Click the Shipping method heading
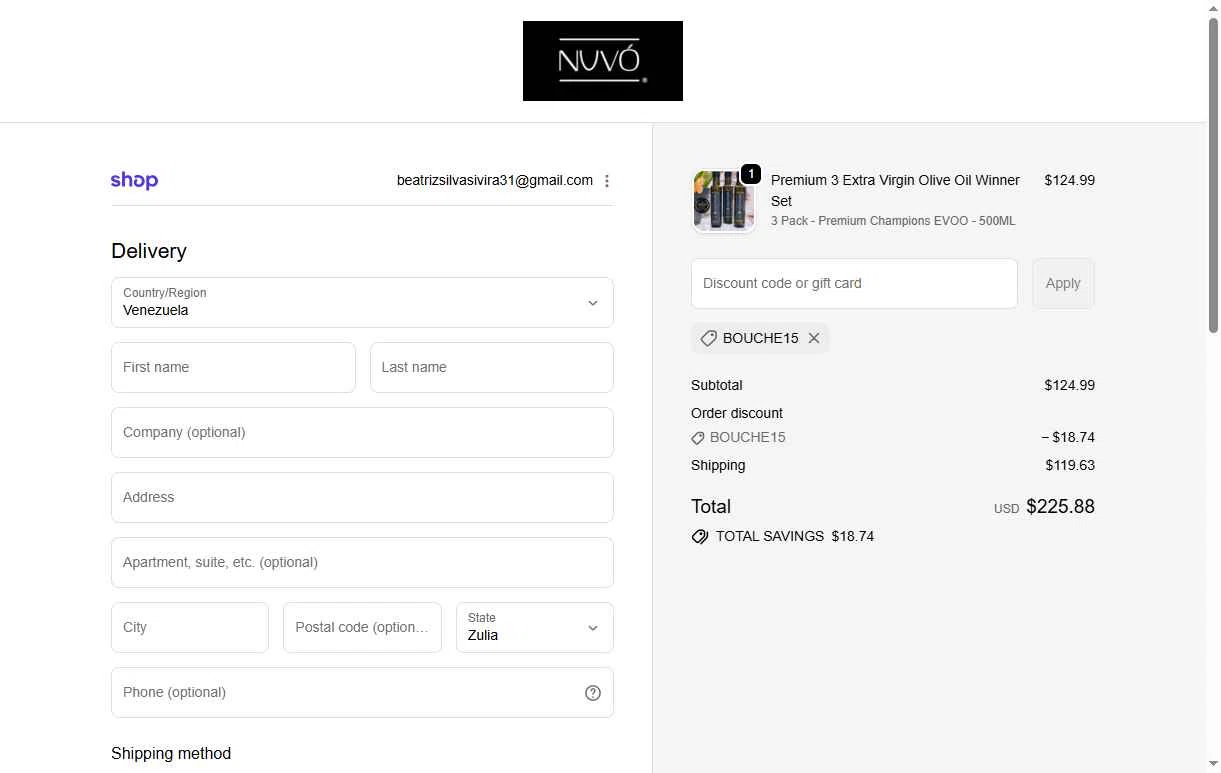This screenshot has width=1221, height=773. coord(171,753)
